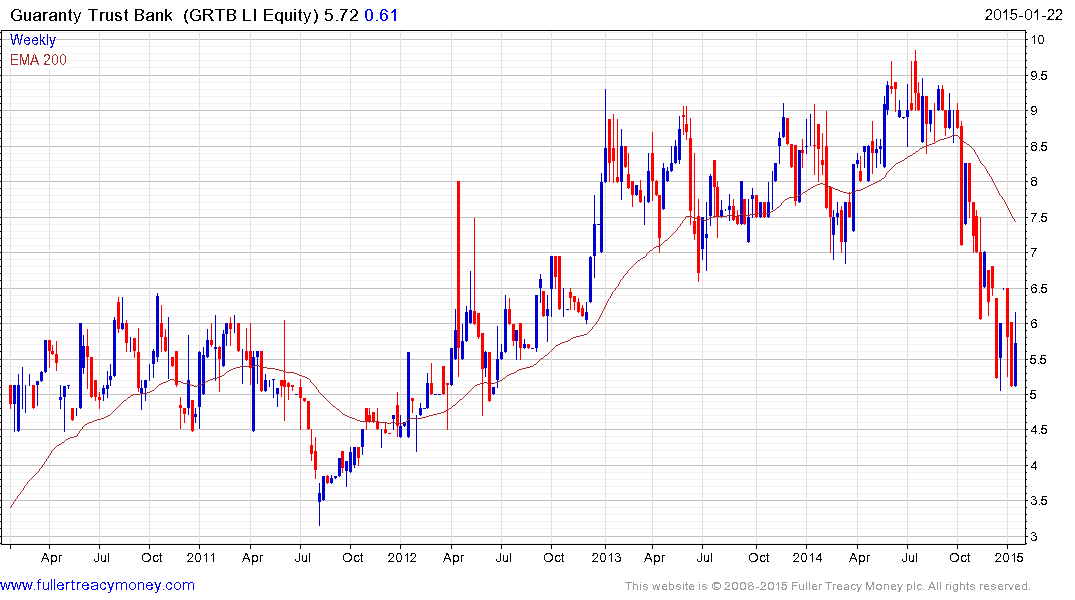
Task: Click the y-axis value 9.5
Action: [x=1039, y=75]
